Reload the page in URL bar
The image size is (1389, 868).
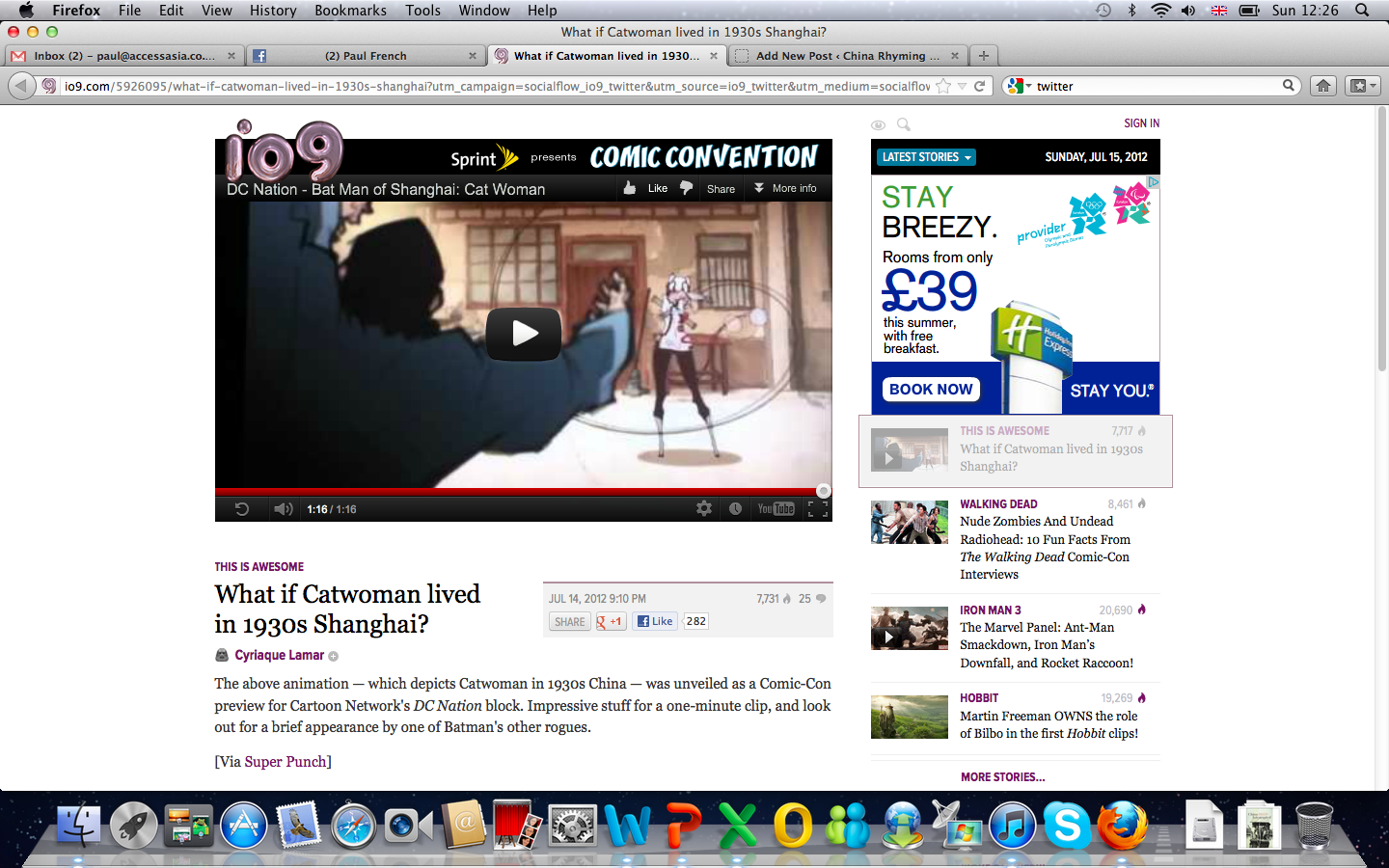(x=979, y=86)
